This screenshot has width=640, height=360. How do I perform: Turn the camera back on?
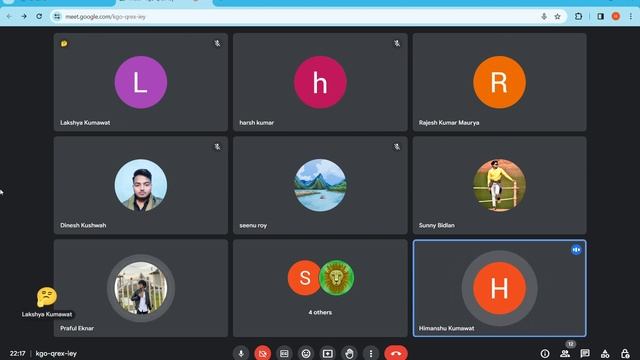(262, 353)
